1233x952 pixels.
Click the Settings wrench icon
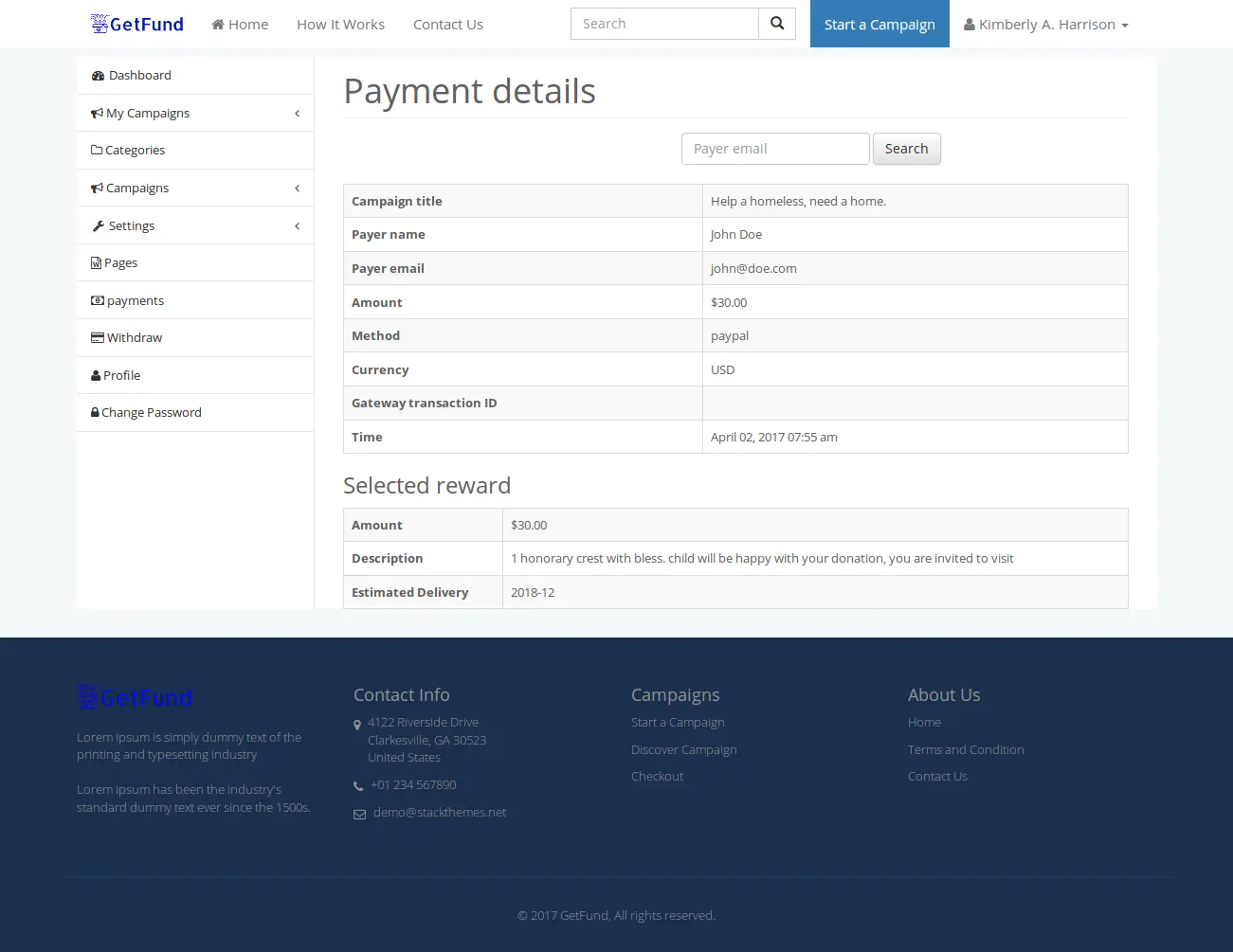[98, 226]
